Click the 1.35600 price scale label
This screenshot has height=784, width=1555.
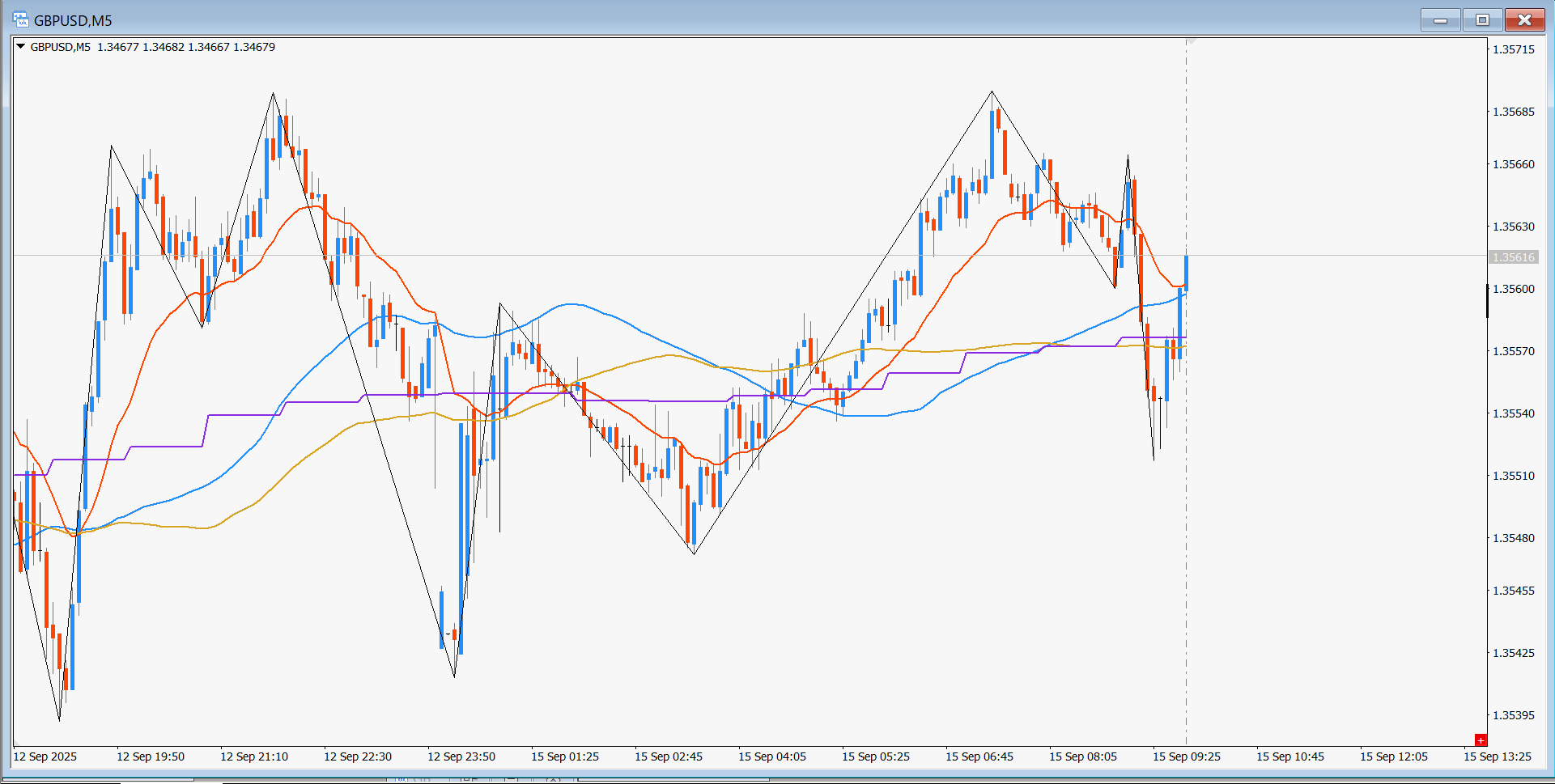(x=1513, y=289)
